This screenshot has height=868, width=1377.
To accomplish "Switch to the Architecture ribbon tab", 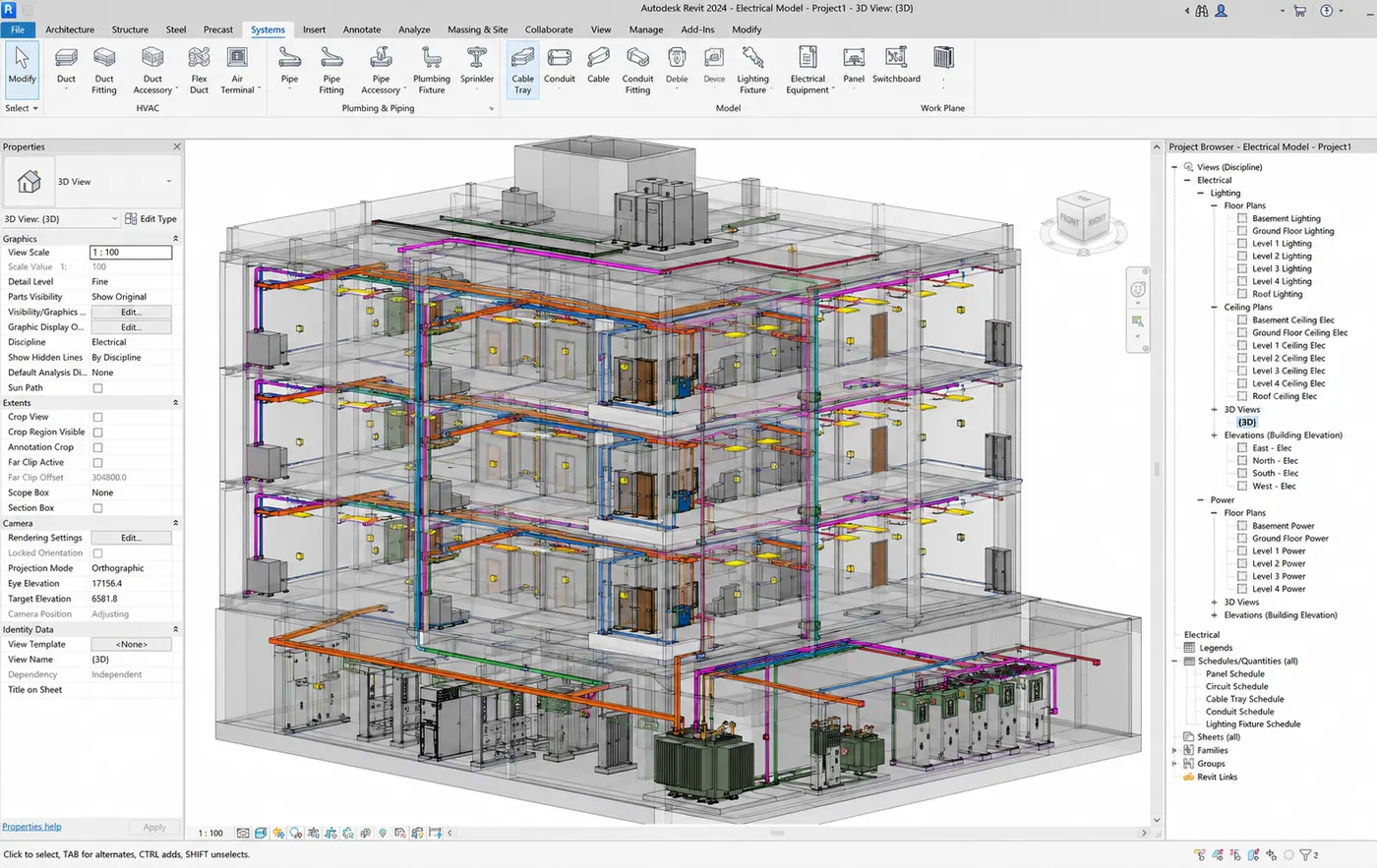I will click(70, 29).
